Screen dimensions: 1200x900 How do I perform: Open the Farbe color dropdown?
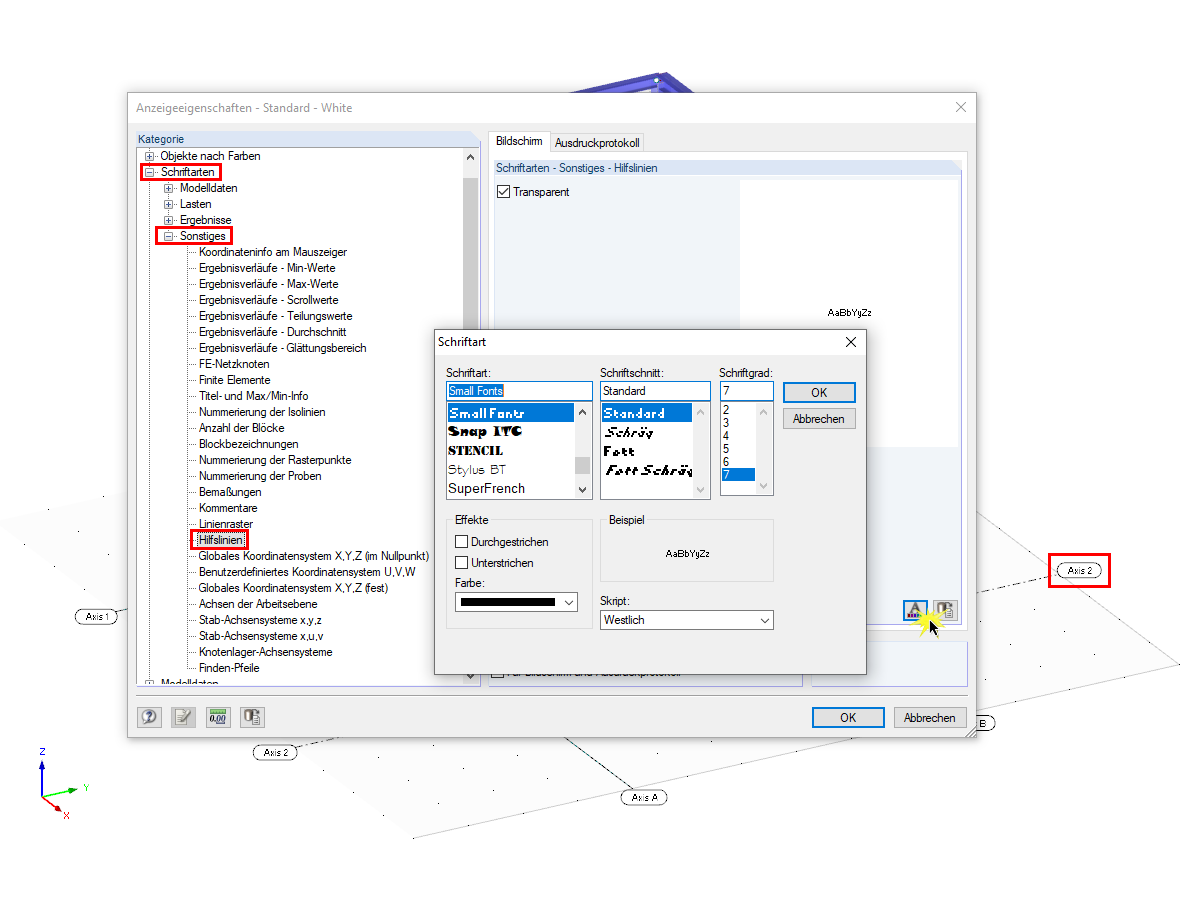pyautogui.click(x=516, y=602)
